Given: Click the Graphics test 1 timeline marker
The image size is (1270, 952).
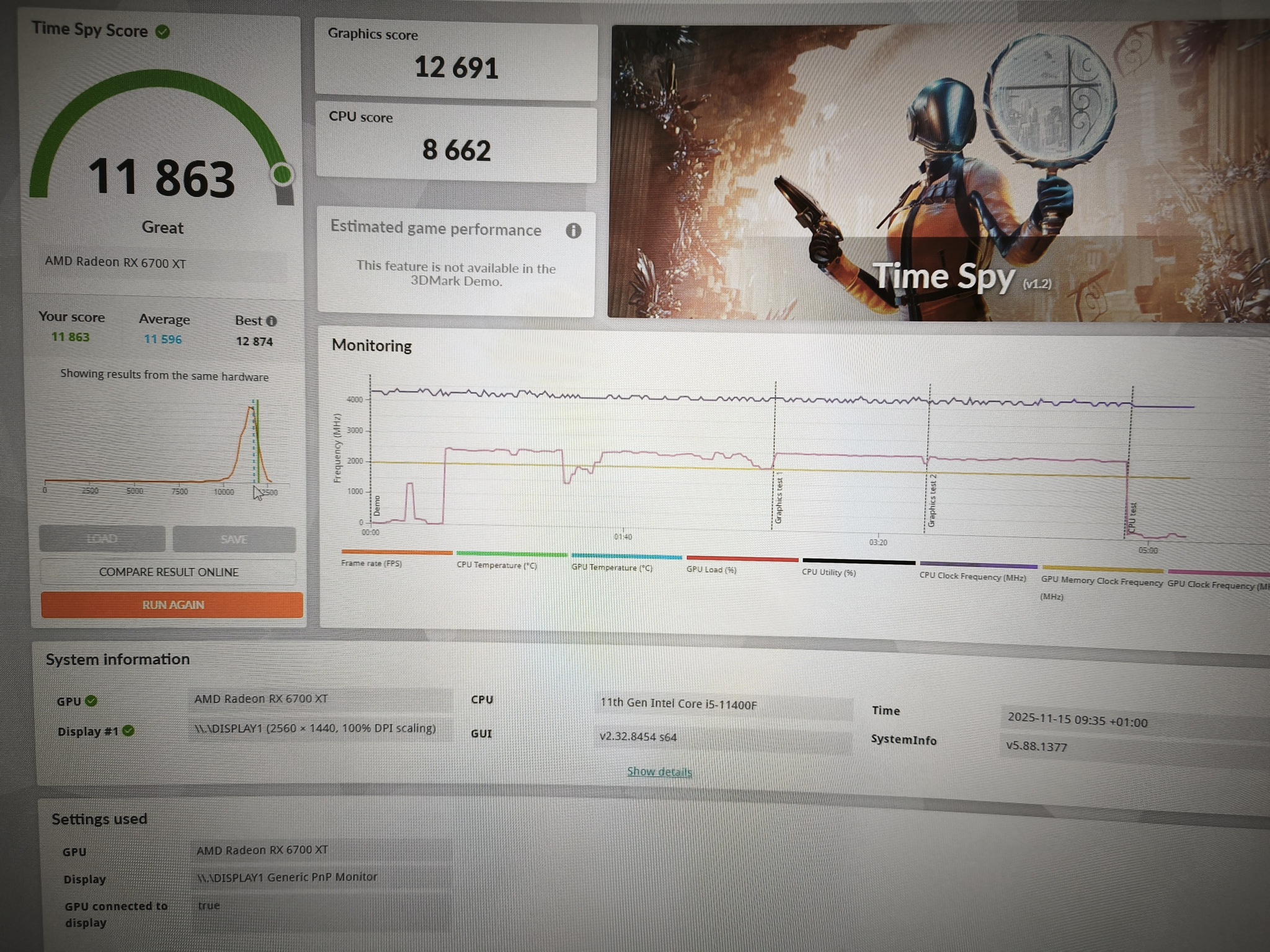Looking at the screenshot, I should point(779,500).
